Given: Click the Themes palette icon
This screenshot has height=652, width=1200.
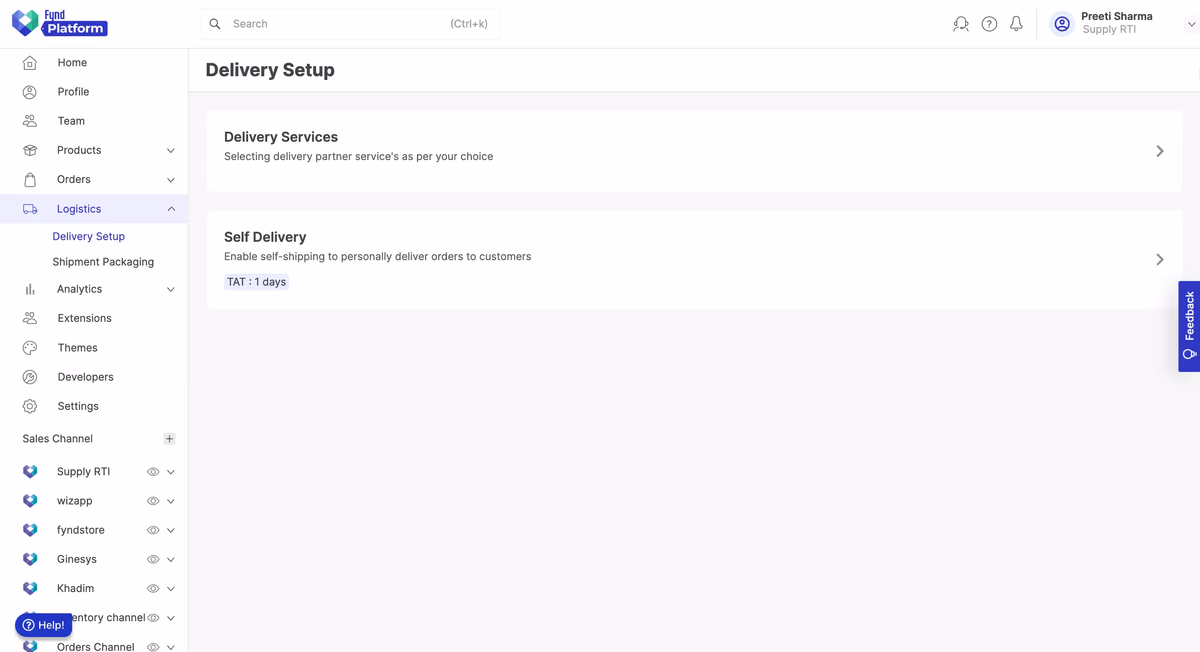Looking at the screenshot, I should pyautogui.click(x=30, y=348).
